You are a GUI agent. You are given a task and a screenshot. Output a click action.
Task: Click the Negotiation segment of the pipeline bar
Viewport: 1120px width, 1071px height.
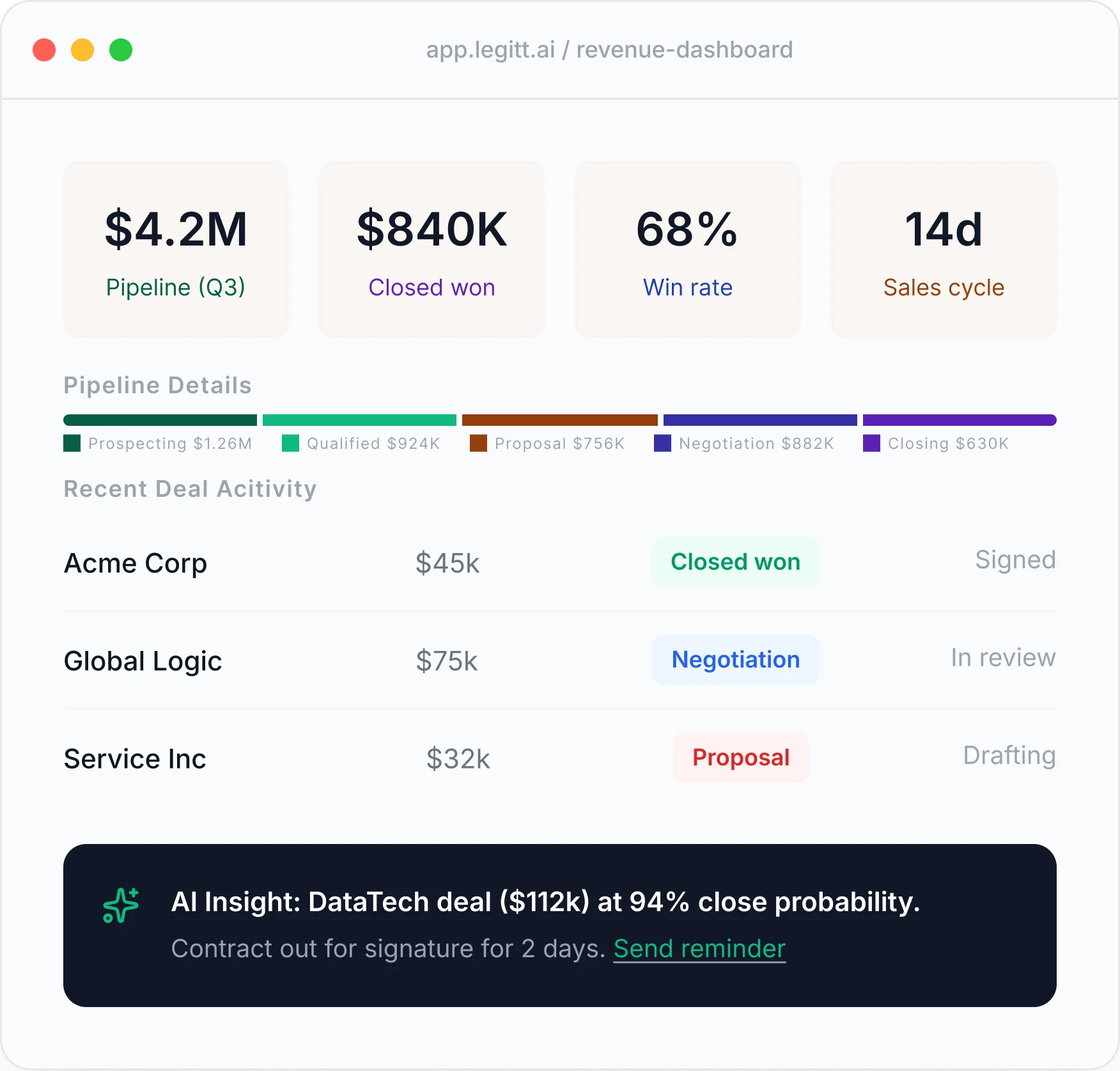[759, 419]
